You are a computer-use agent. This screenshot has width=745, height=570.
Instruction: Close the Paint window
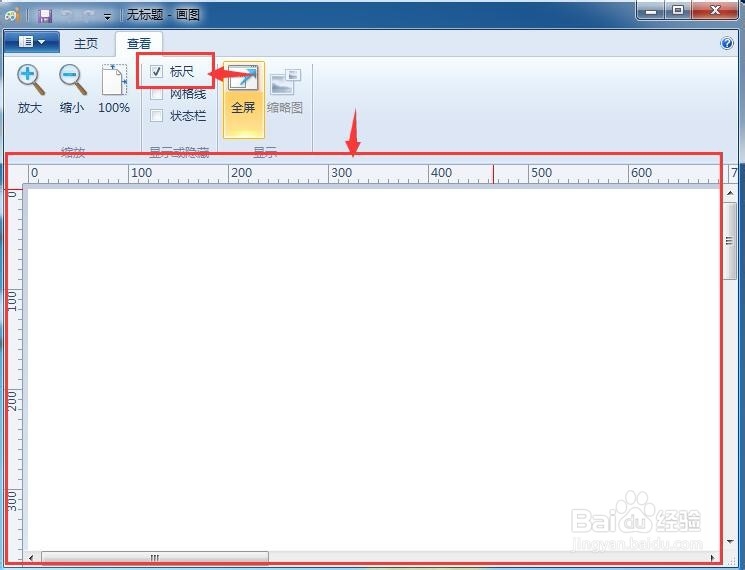715,11
